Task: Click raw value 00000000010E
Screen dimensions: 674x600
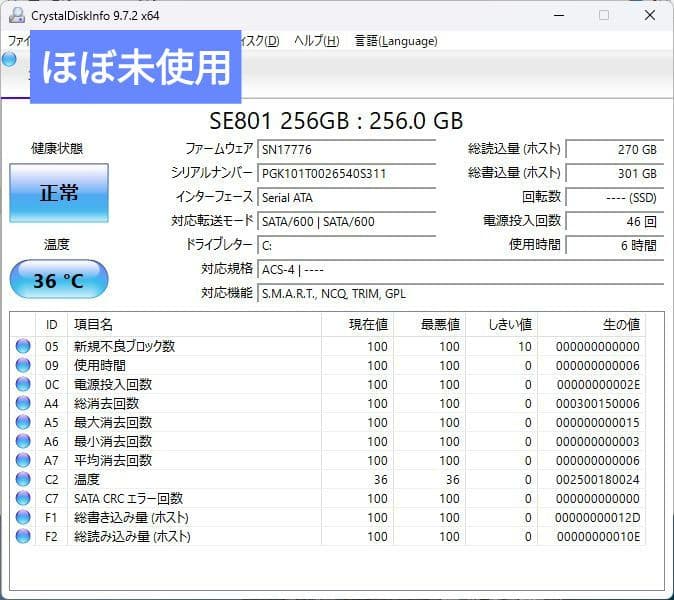Action: coord(598,536)
